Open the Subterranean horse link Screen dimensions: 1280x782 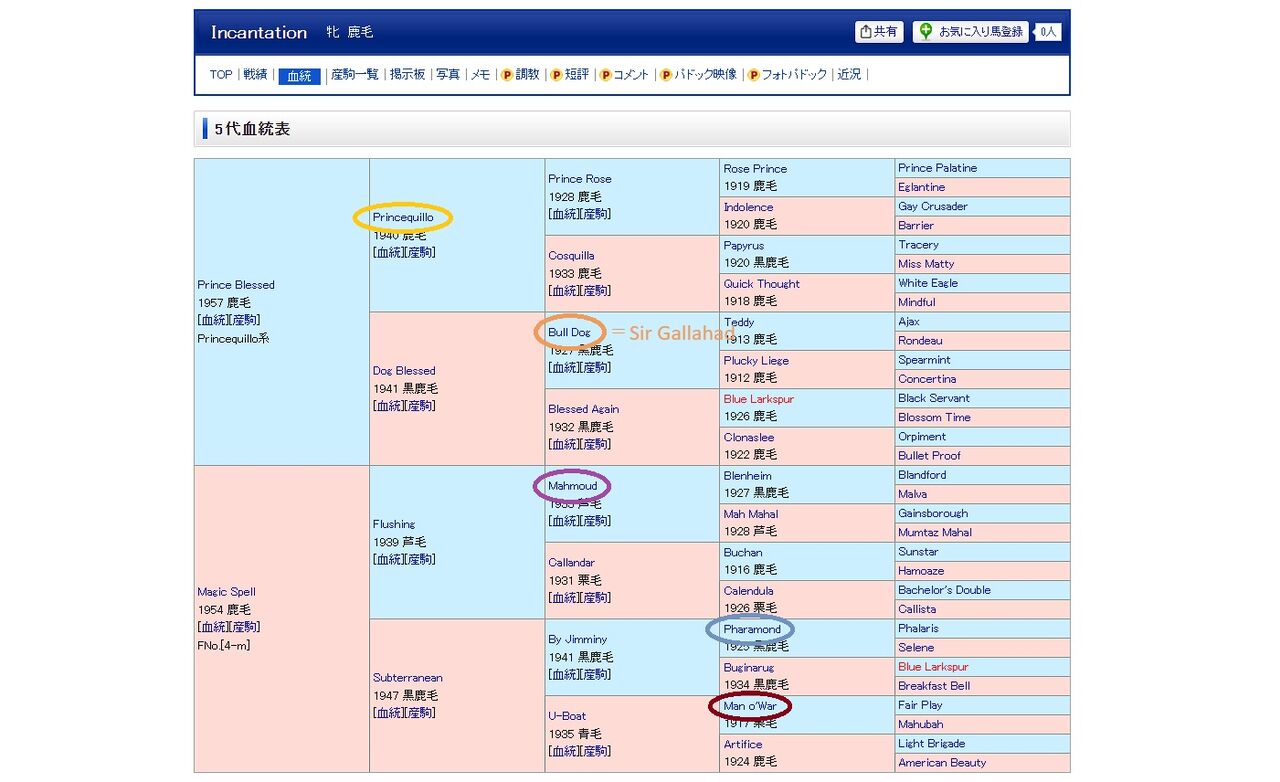[x=407, y=678]
